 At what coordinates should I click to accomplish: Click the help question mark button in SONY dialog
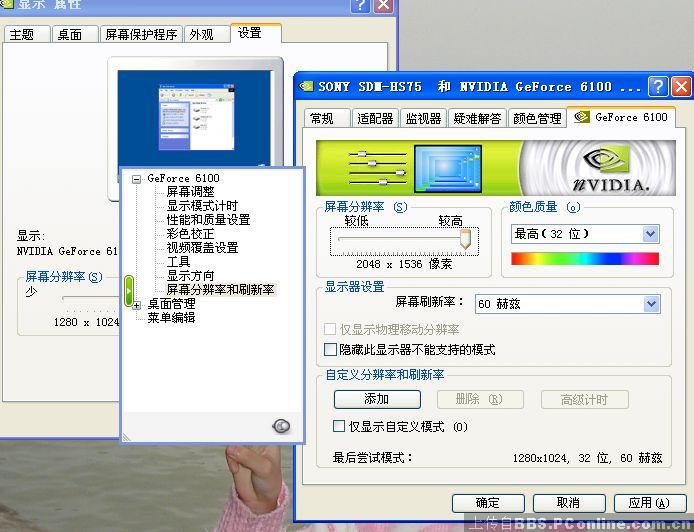[x=658, y=86]
